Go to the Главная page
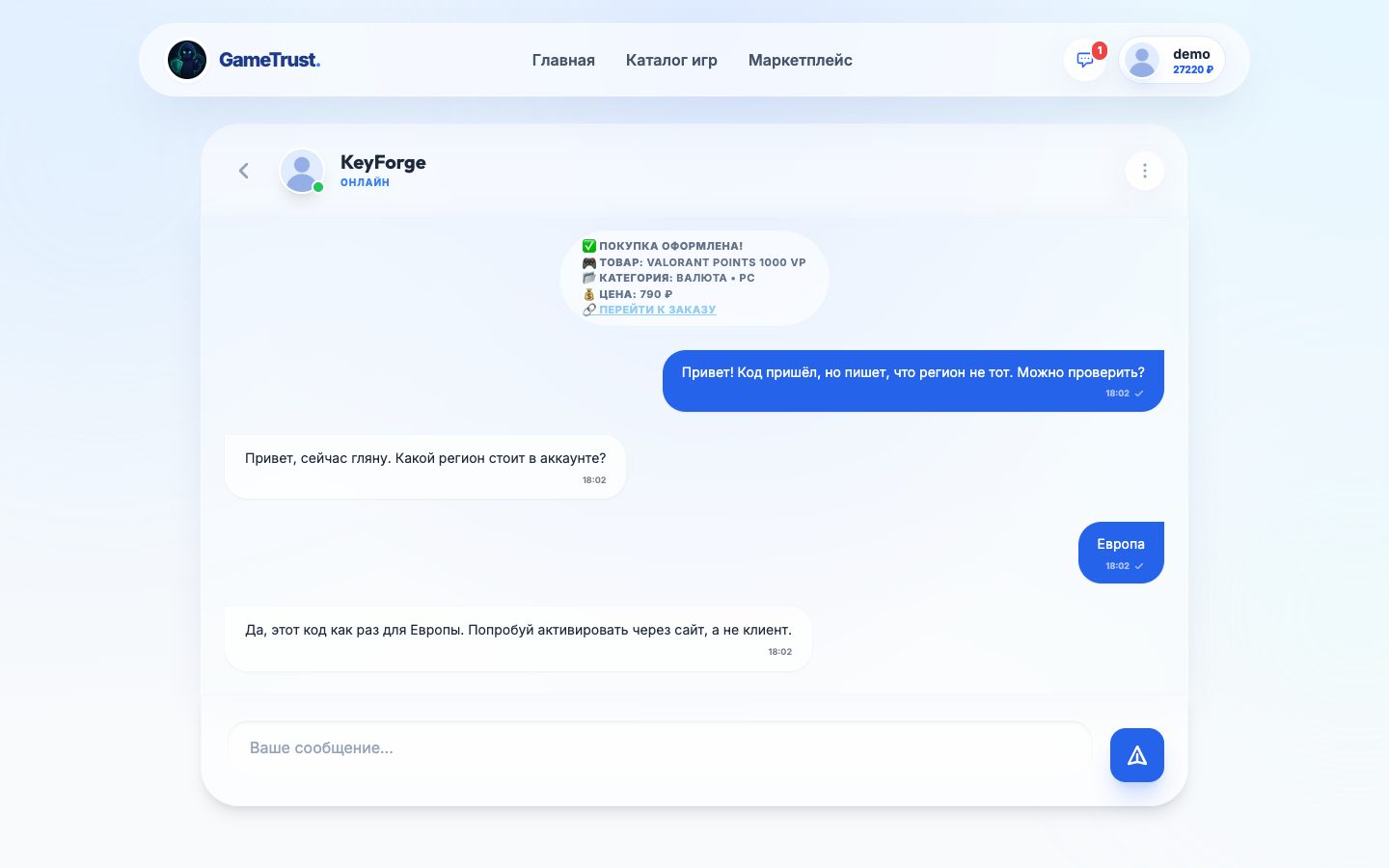This screenshot has height=868, width=1389. click(x=563, y=60)
